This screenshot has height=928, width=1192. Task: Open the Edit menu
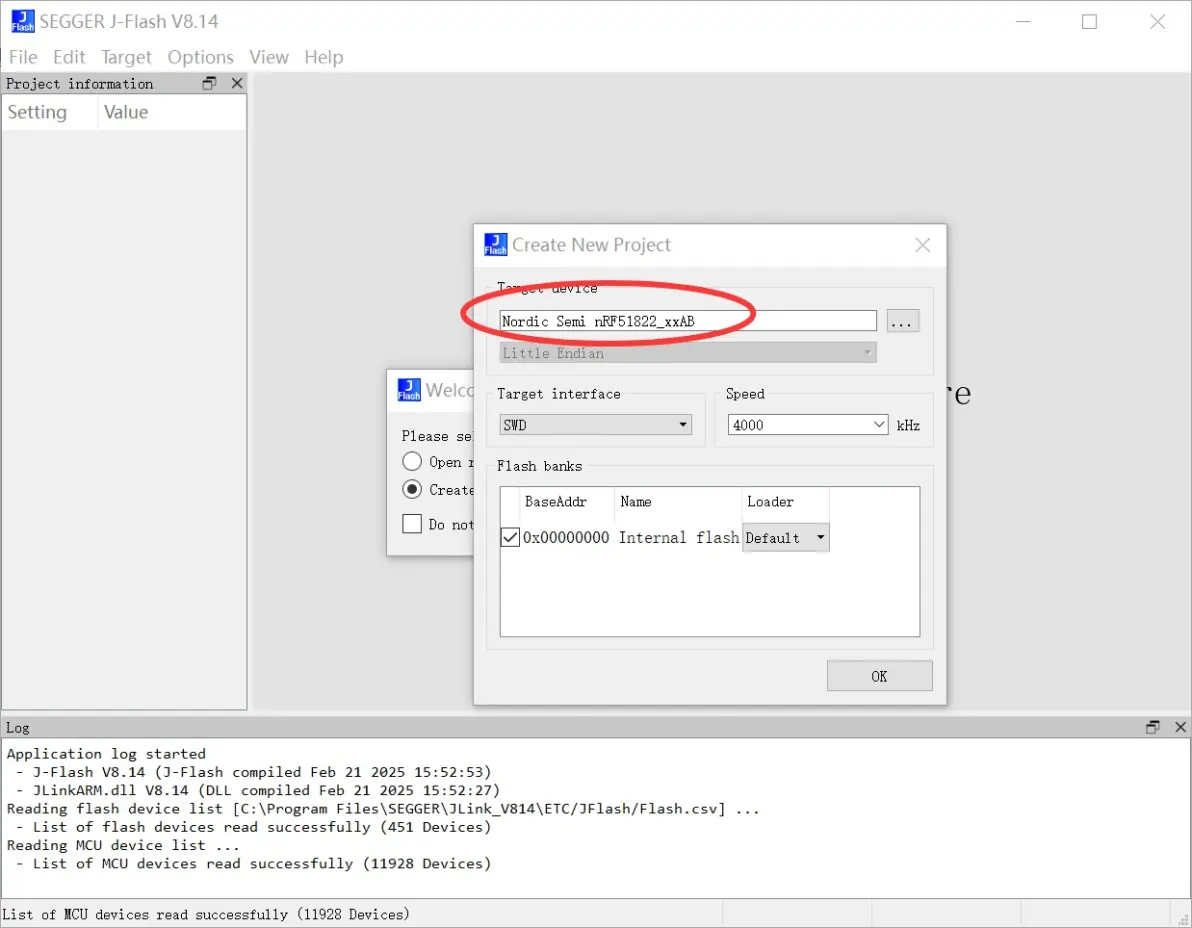[69, 57]
